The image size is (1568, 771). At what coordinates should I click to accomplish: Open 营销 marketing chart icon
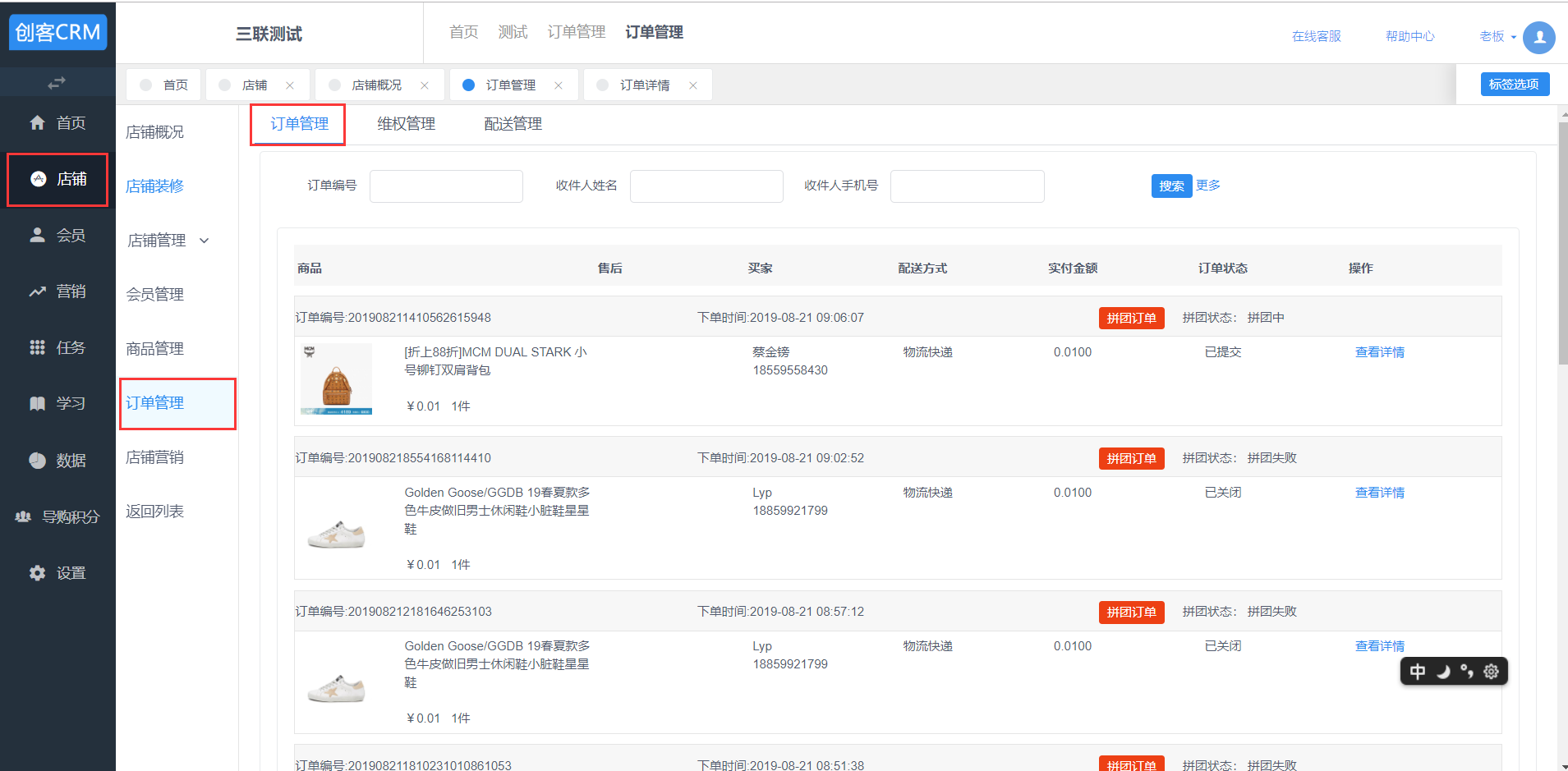pyautogui.click(x=38, y=291)
